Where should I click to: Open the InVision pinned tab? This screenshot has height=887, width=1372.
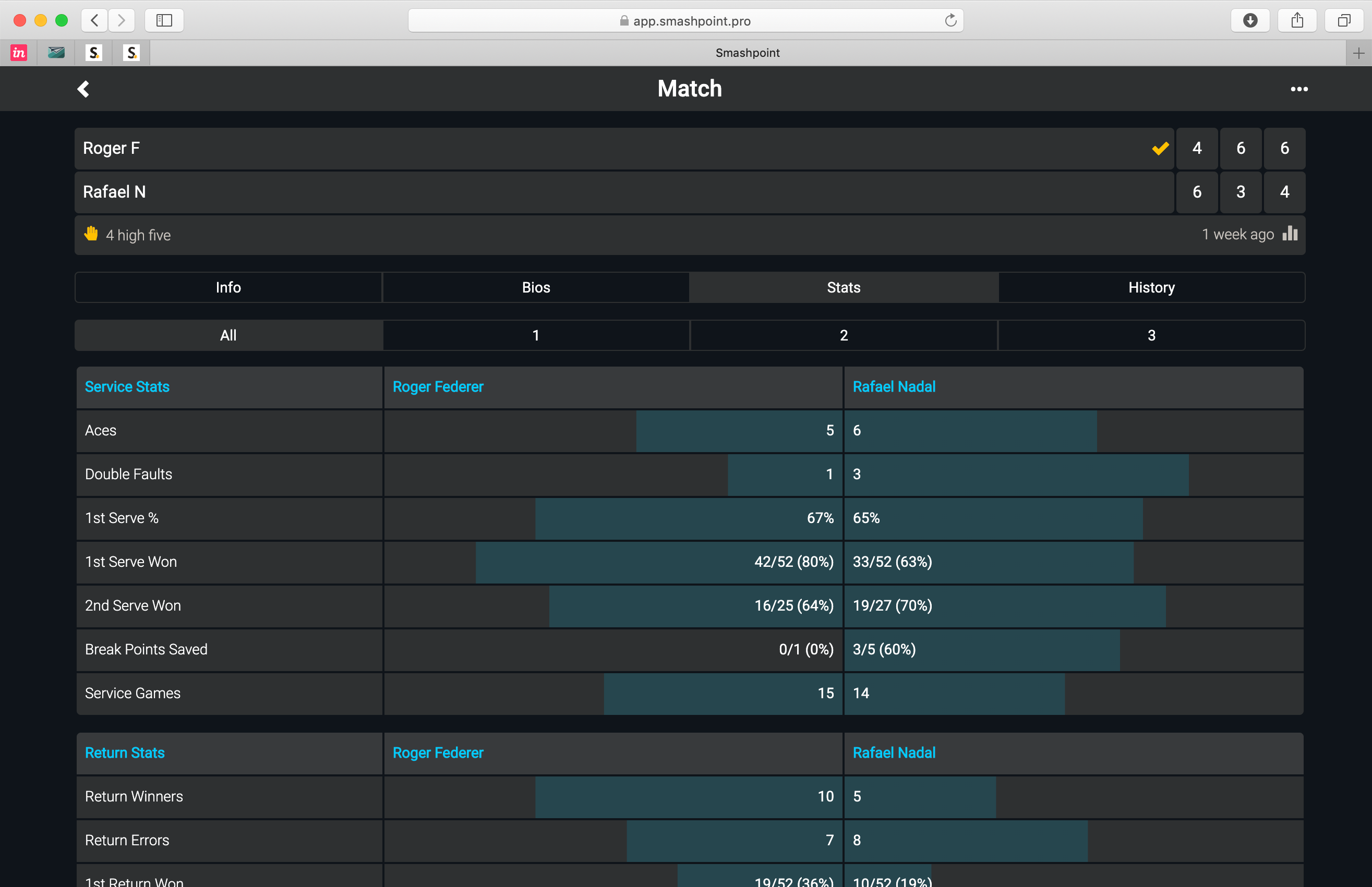point(19,53)
